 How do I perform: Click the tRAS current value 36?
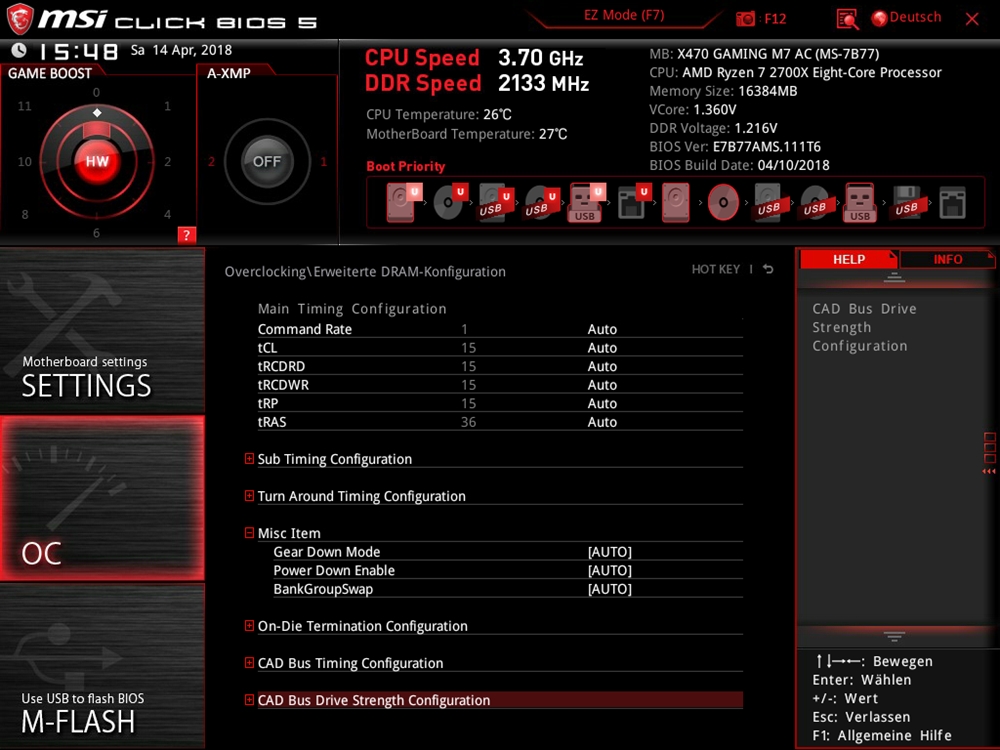(x=468, y=422)
